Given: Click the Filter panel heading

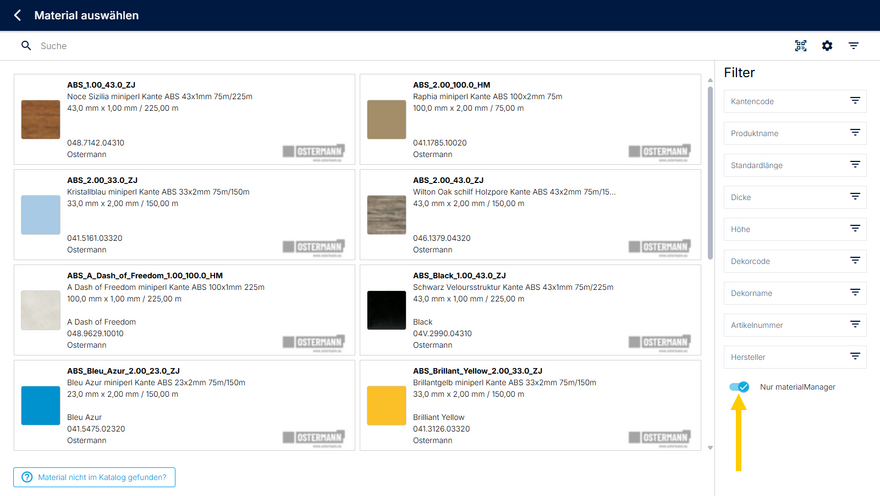Looking at the screenshot, I should 739,72.
